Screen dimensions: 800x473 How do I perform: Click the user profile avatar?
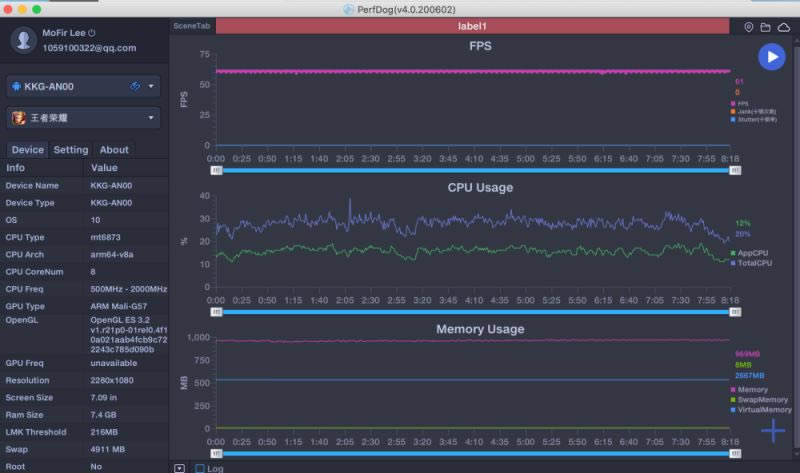pos(23,40)
